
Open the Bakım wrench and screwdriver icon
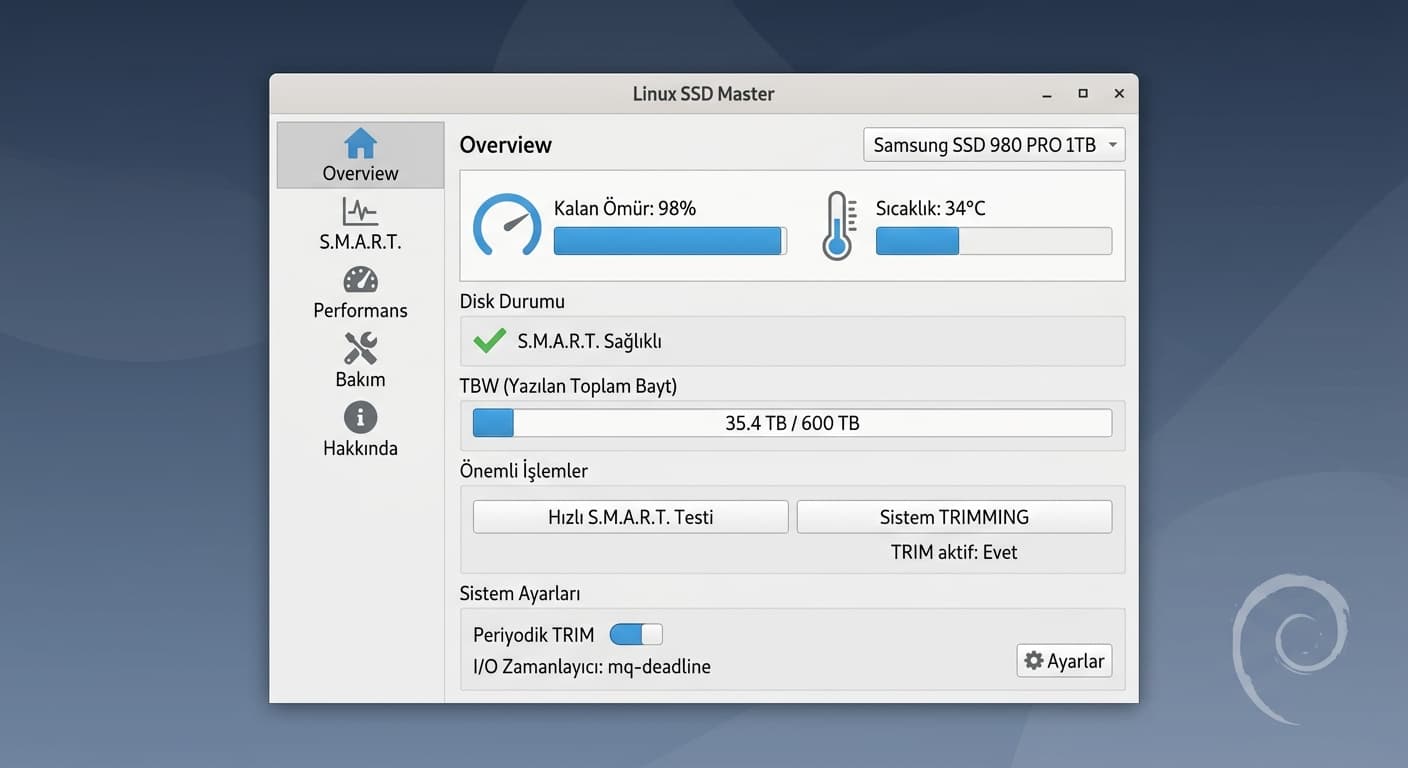(360, 348)
